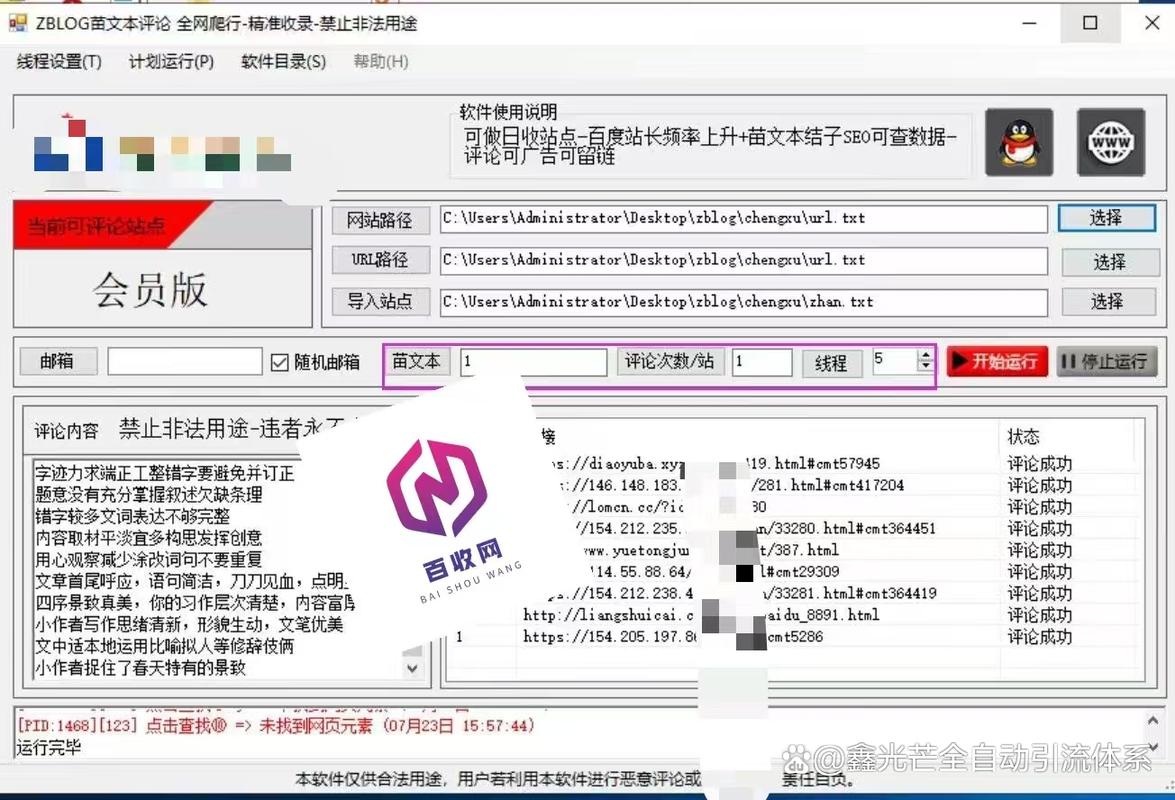This screenshot has width=1175, height=800.
Task: Click the 评论次数/站 input field
Action: click(x=761, y=362)
